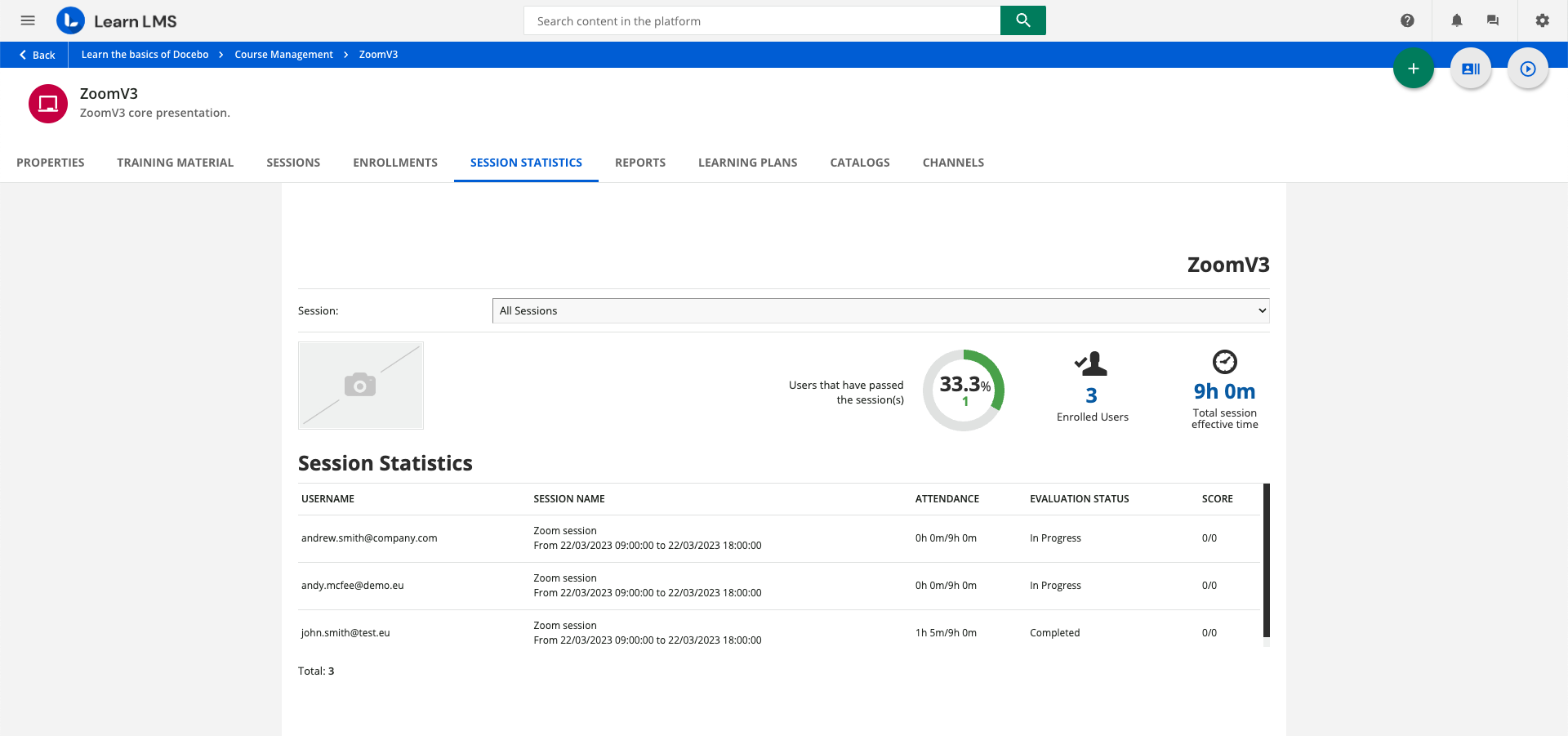Image resolution: width=1568 pixels, height=736 pixels.
Task: Click the Evaluation Status column header
Action: click(x=1080, y=499)
